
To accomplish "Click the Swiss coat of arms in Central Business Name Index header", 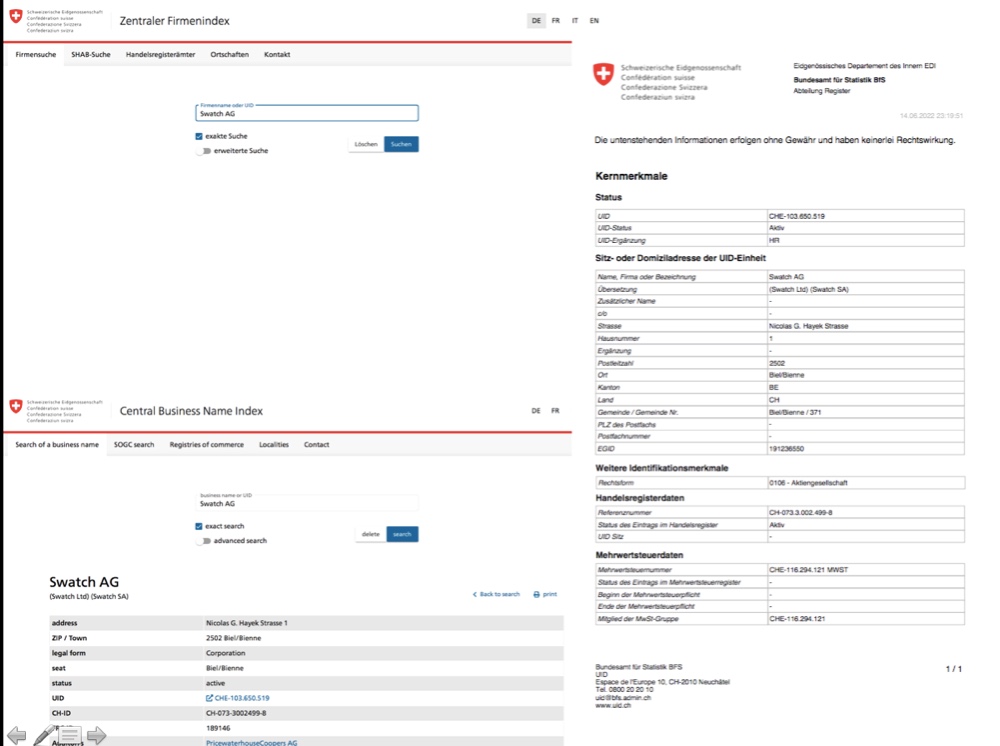I will 16,406.
